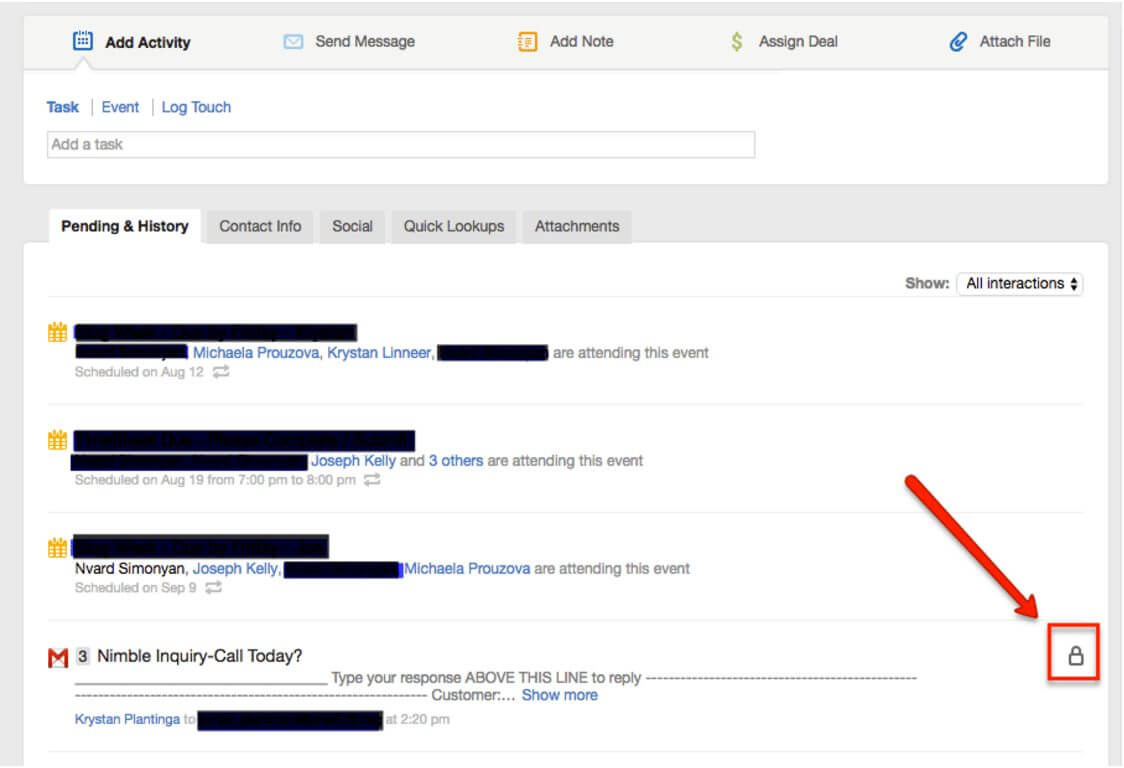Click the Assign Deal dollar icon
The height and width of the screenshot is (768, 1124).
tap(737, 42)
